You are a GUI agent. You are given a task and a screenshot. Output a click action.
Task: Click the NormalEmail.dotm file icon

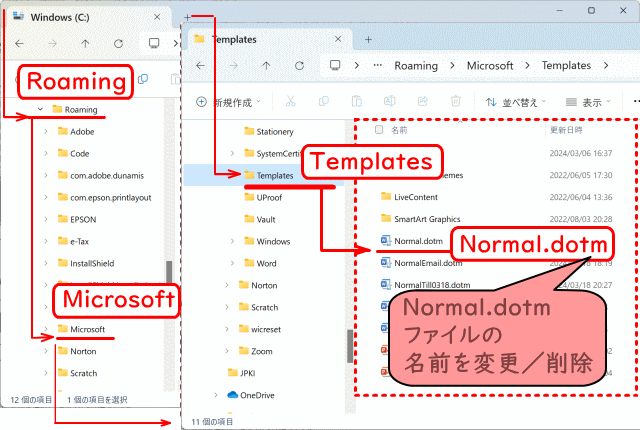click(386, 262)
